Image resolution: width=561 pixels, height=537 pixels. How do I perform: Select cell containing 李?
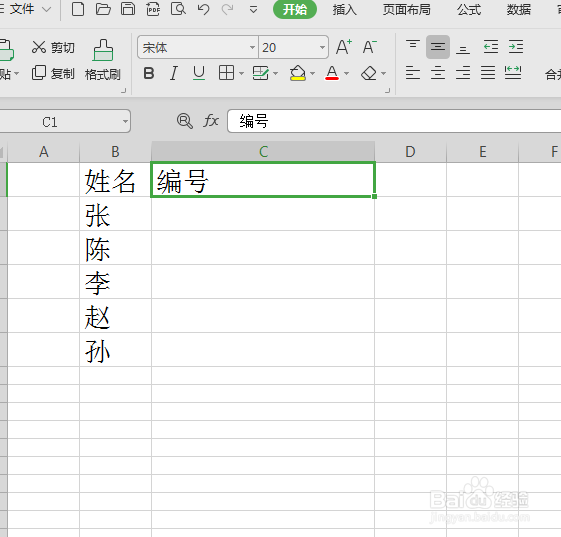point(115,282)
